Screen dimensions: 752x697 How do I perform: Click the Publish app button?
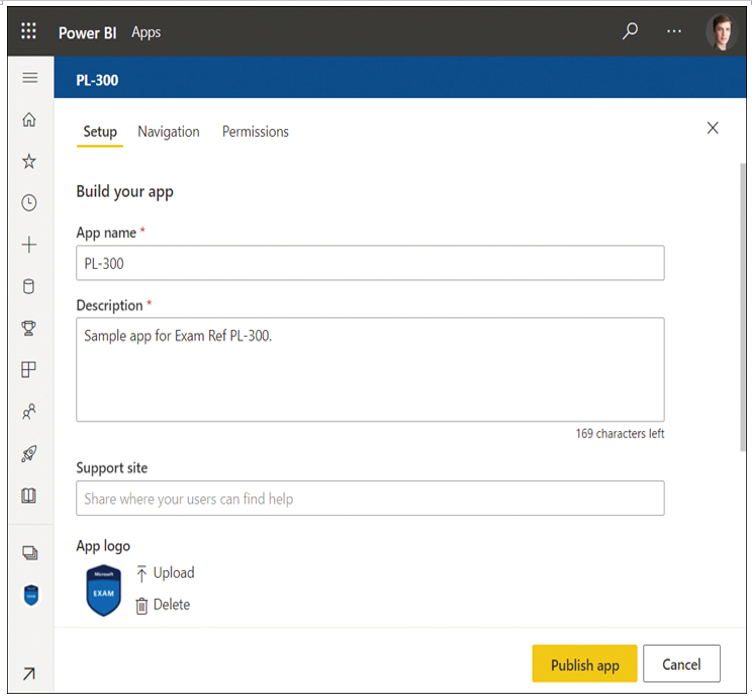(585, 664)
